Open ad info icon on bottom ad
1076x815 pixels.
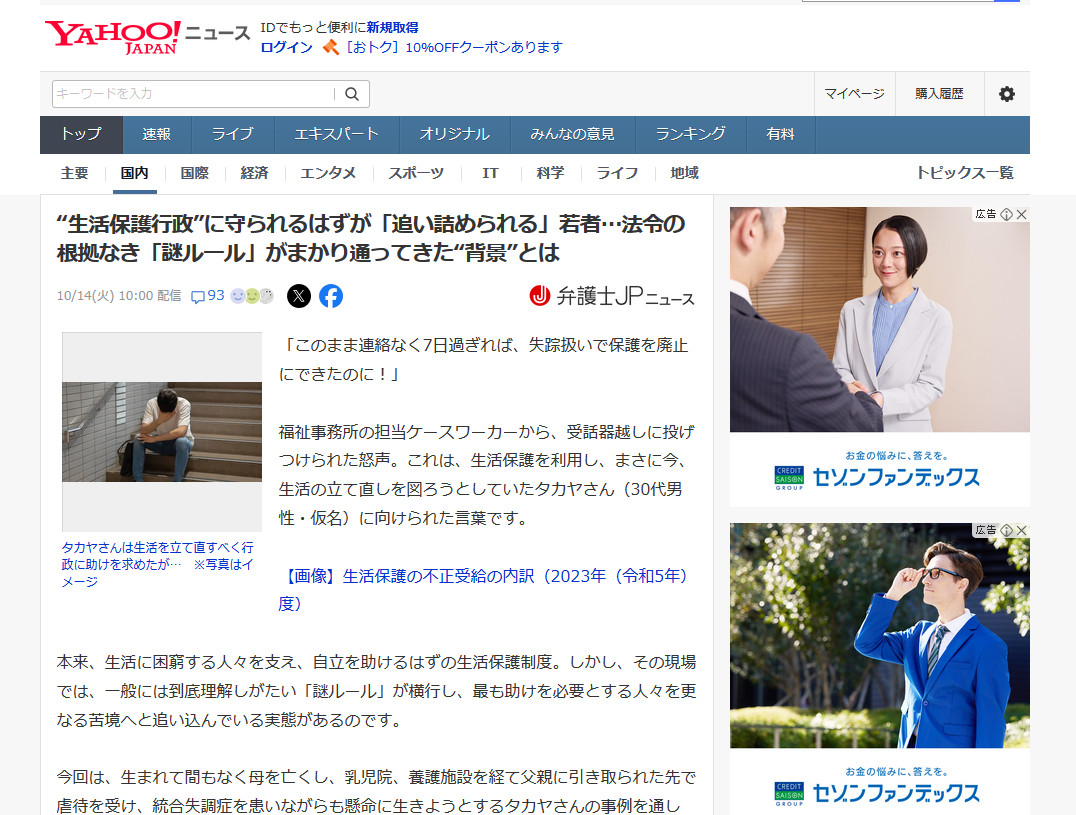[1007, 530]
